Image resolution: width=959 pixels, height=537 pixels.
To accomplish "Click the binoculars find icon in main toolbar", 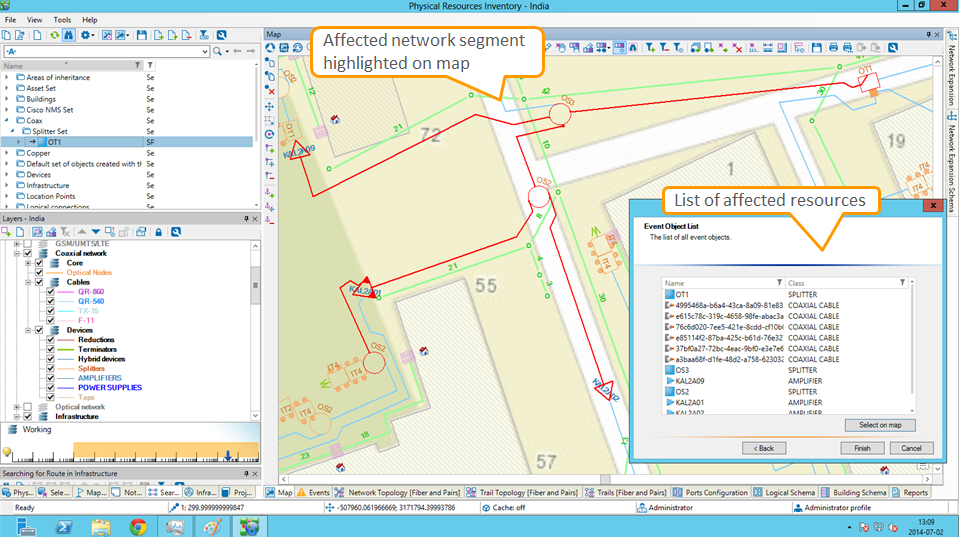I will [x=69, y=35].
